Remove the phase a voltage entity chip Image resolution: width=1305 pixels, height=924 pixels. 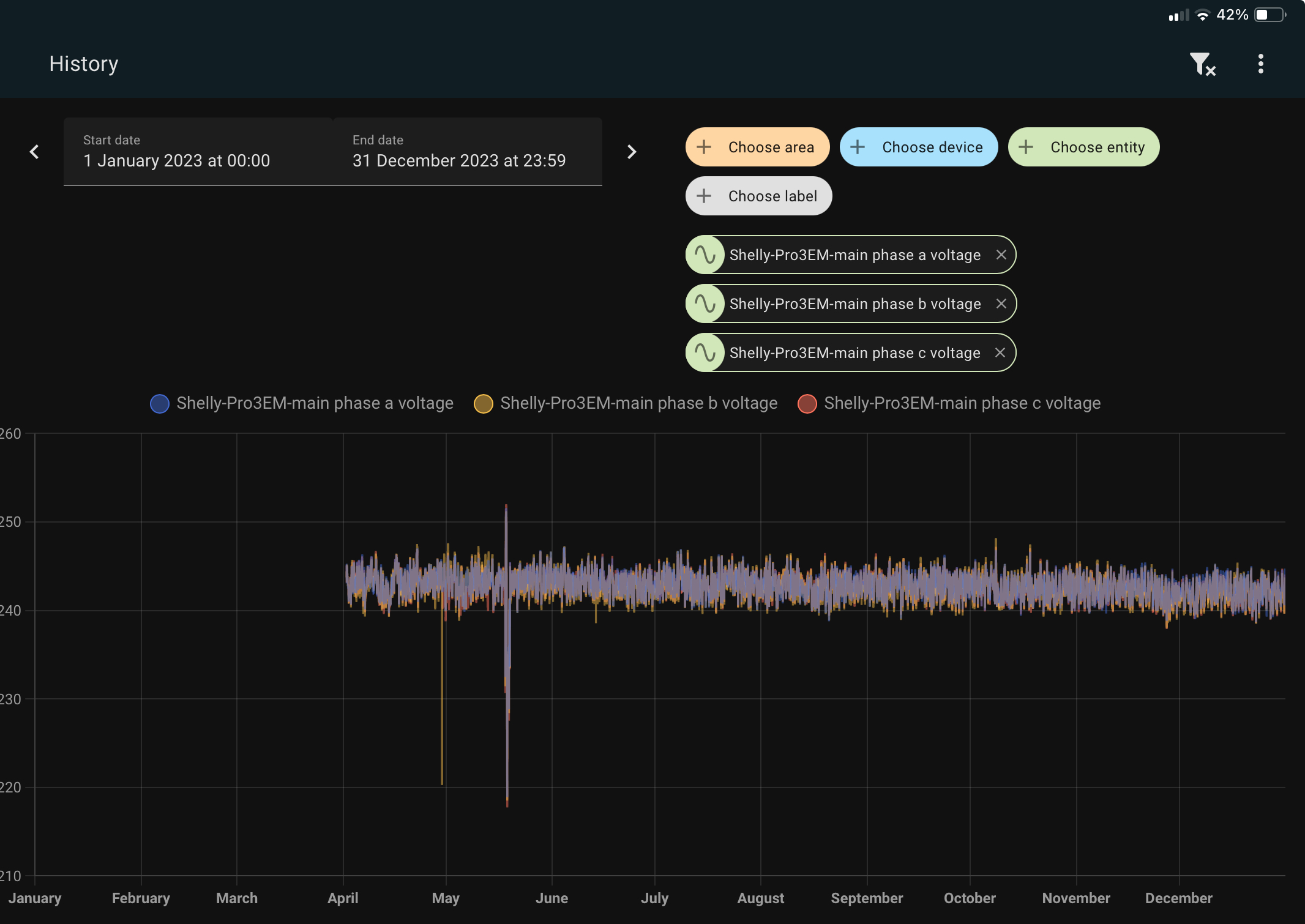tap(1001, 255)
